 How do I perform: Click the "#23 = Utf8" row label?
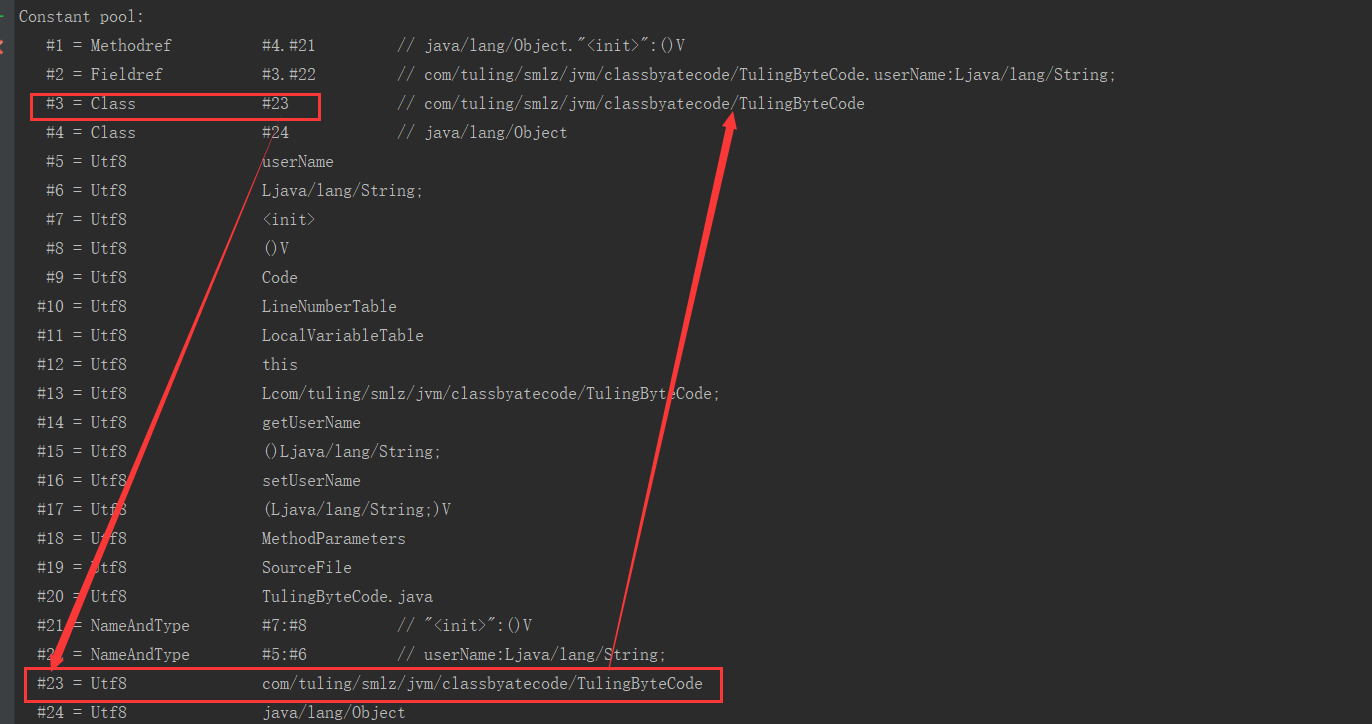coord(82,684)
